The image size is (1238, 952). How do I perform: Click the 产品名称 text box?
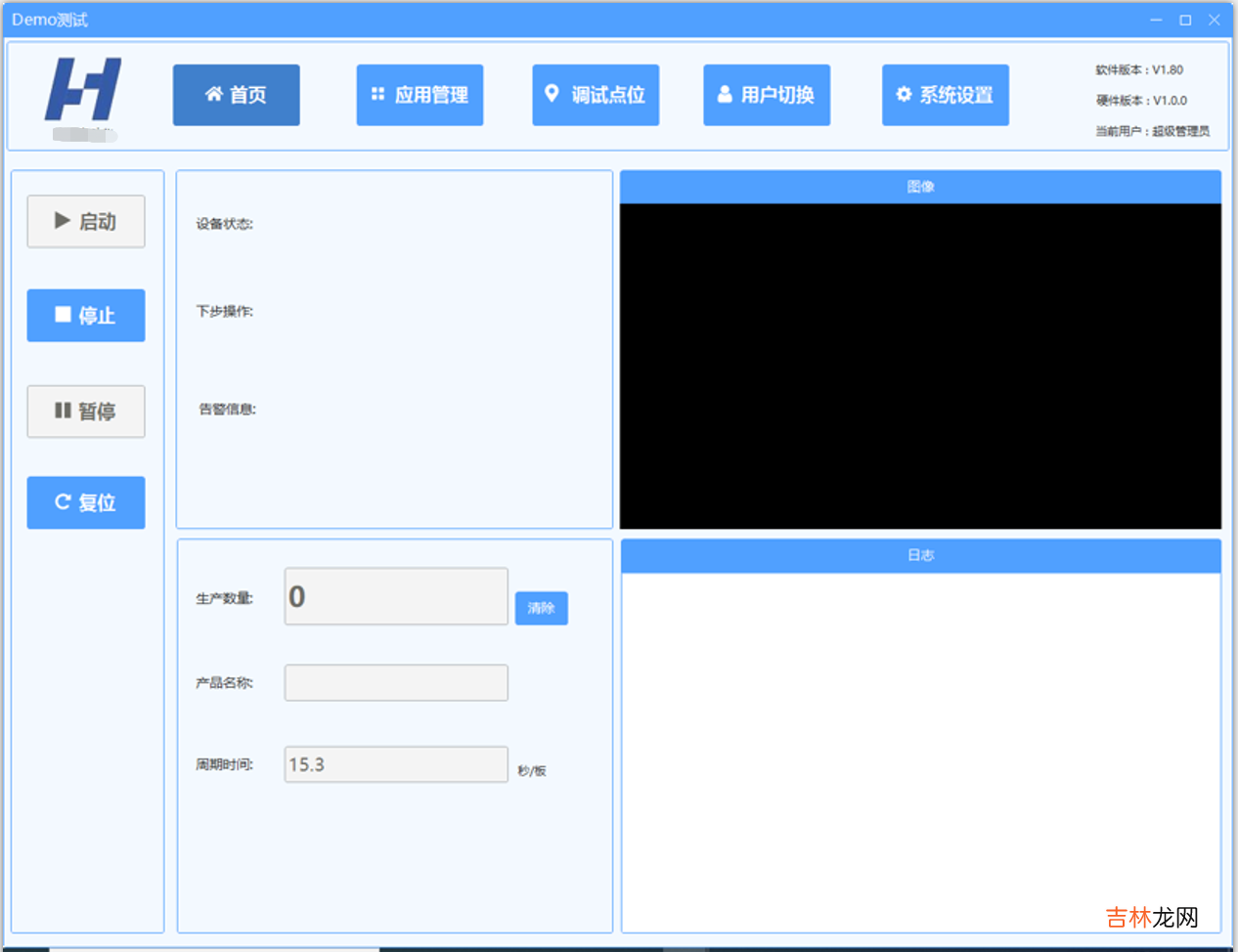(x=396, y=682)
